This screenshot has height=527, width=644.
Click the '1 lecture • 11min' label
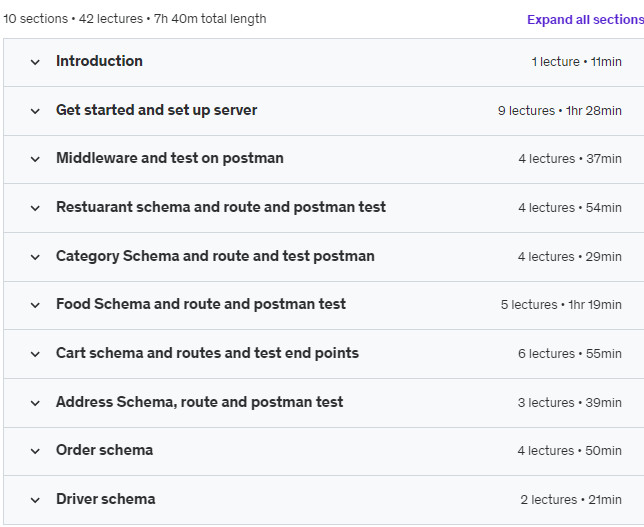577,62
